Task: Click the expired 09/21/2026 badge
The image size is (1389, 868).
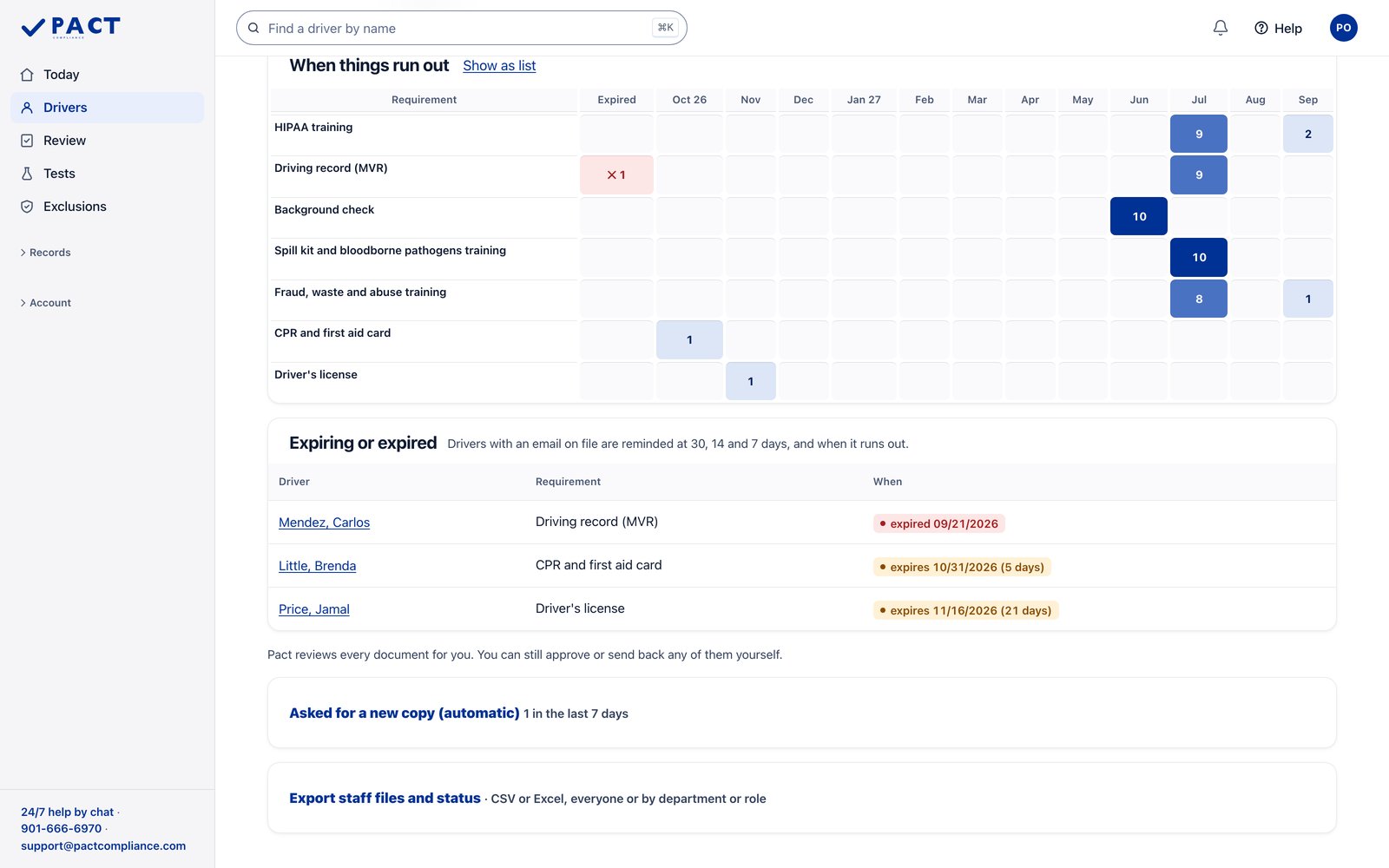Action: tap(938, 523)
